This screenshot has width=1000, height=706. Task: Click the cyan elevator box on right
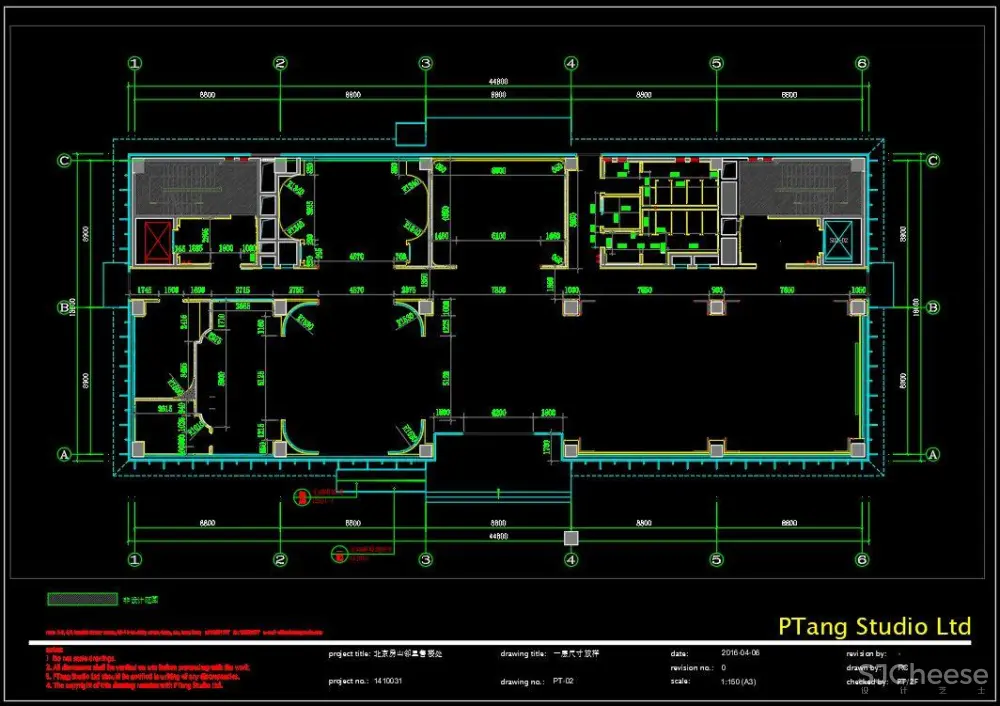(x=836, y=239)
